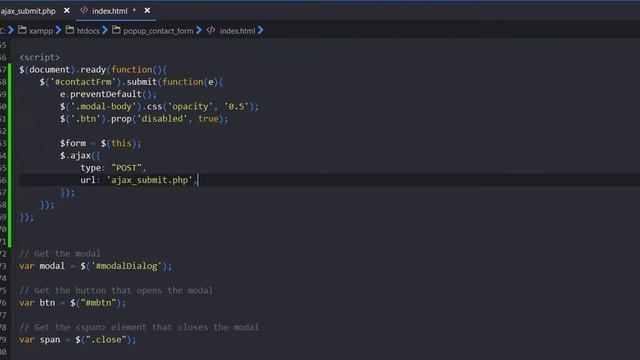The width and height of the screenshot is (640, 360).
Task: Click the code icon before breadcrumb index.html
Action: click(x=211, y=30)
